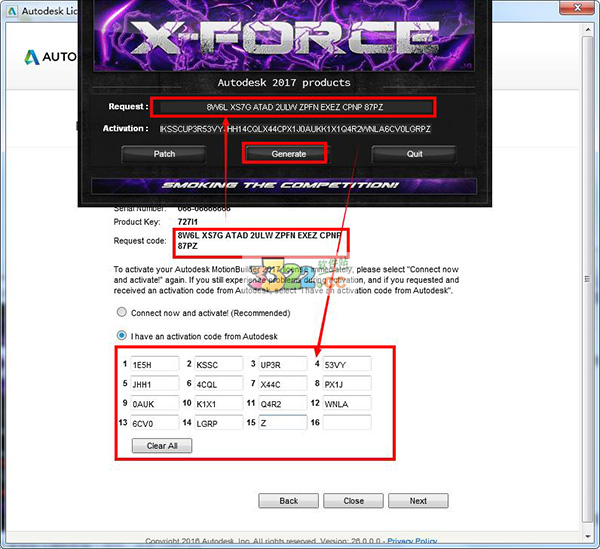Click the Autodesk 2017 products label
Image resolution: width=600 pixels, height=549 pixels.
pos(284,83)
